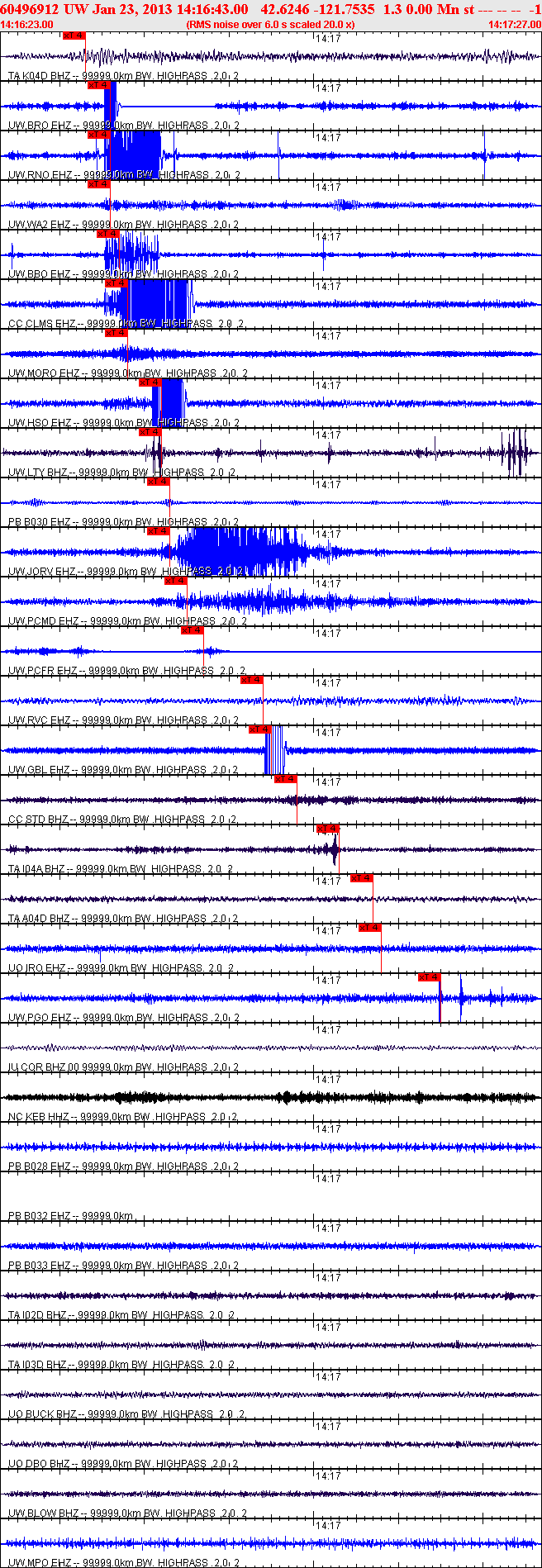
Task: Click the red pick flag on UW.WA2 trace
Action: click(x=98, y=184)
